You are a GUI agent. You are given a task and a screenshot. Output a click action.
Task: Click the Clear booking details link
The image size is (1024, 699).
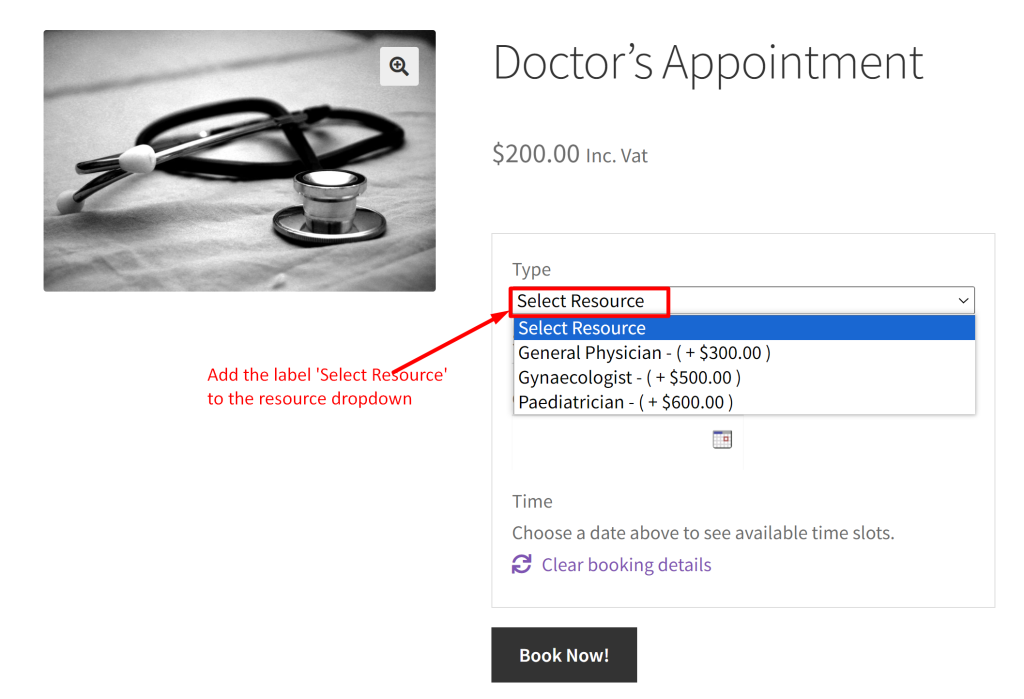(x=625, y=565)
